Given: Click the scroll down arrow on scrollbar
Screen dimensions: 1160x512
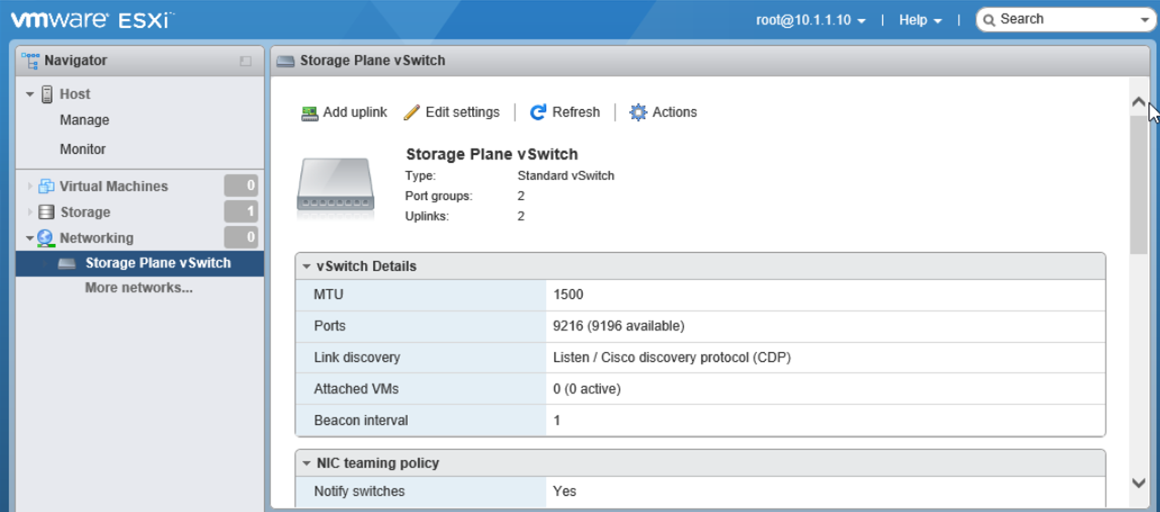Looking at the screenshot, I should coord(1138,483).
